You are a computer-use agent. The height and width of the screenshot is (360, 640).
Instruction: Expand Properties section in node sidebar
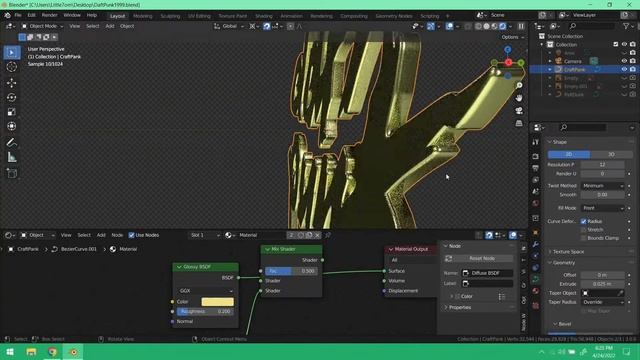click(x=460, y=307)
